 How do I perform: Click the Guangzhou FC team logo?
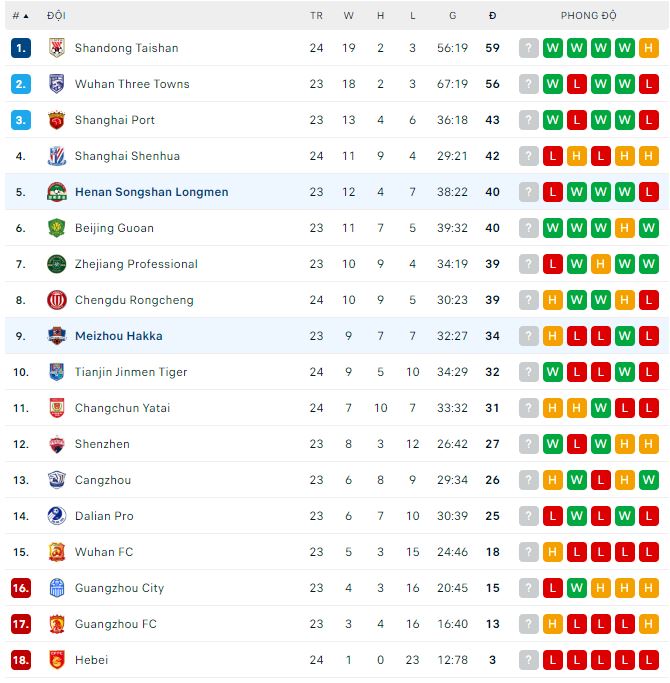[x=57, y=624]
